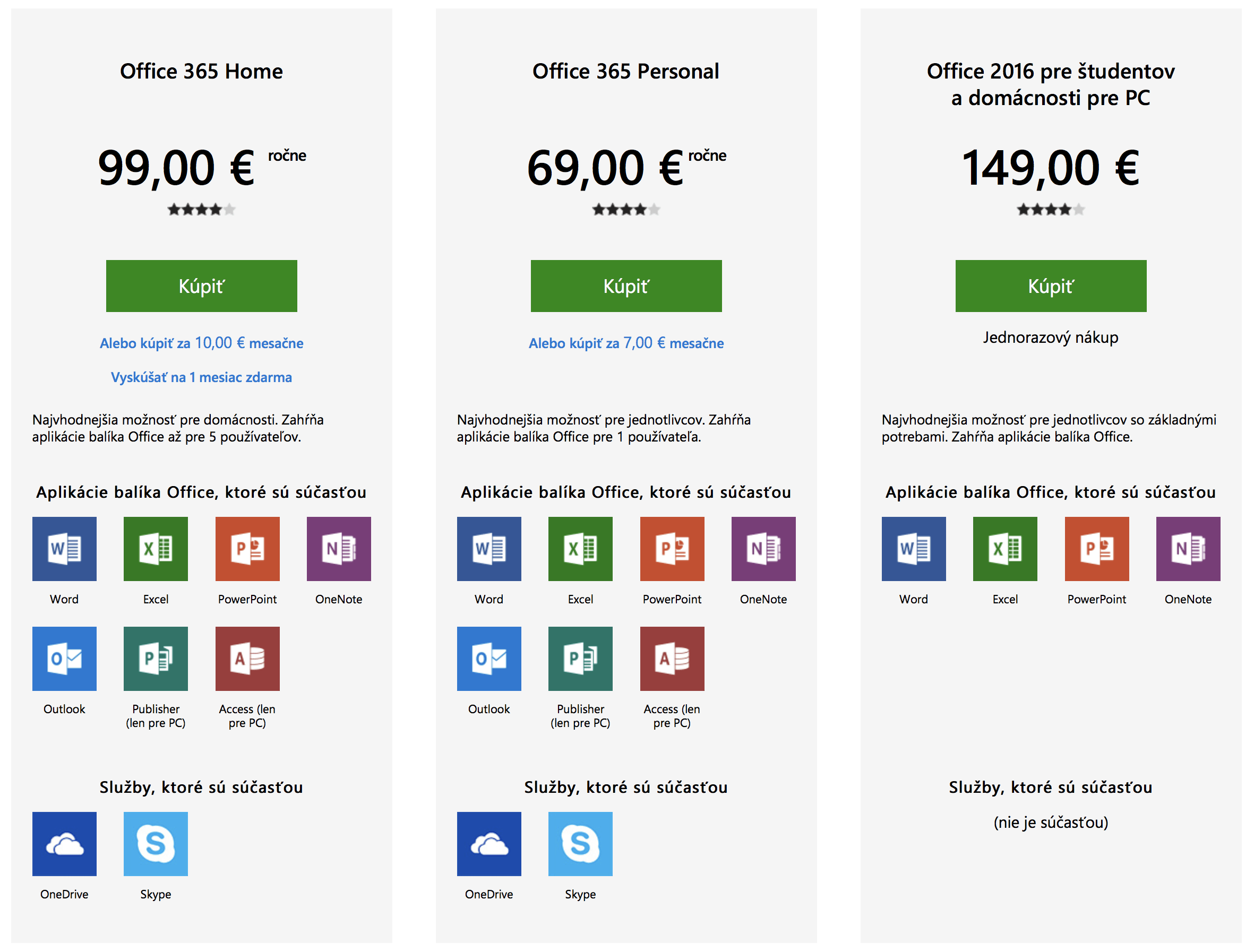1254x952 pixels.
Task: Open the OneDrive icon in Office 365 Personal
Action: coord(488,844)
